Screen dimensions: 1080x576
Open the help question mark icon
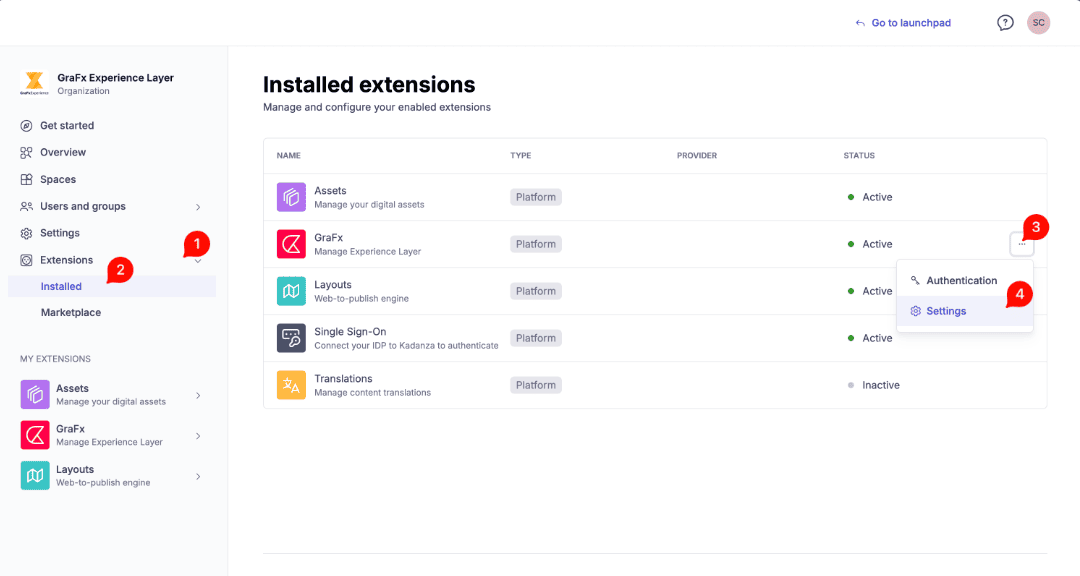(x=1006, y=23)
